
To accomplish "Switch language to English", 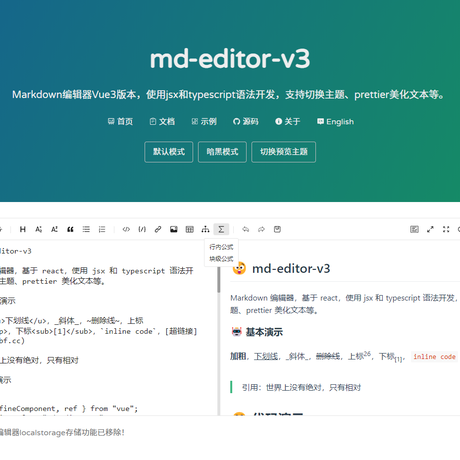I will [335, 122].
